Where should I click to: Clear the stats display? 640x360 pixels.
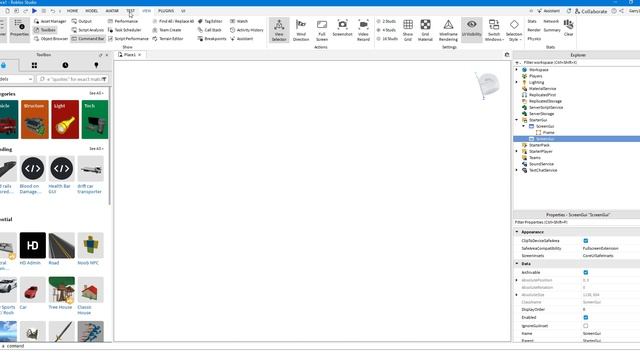pos(569,28)
